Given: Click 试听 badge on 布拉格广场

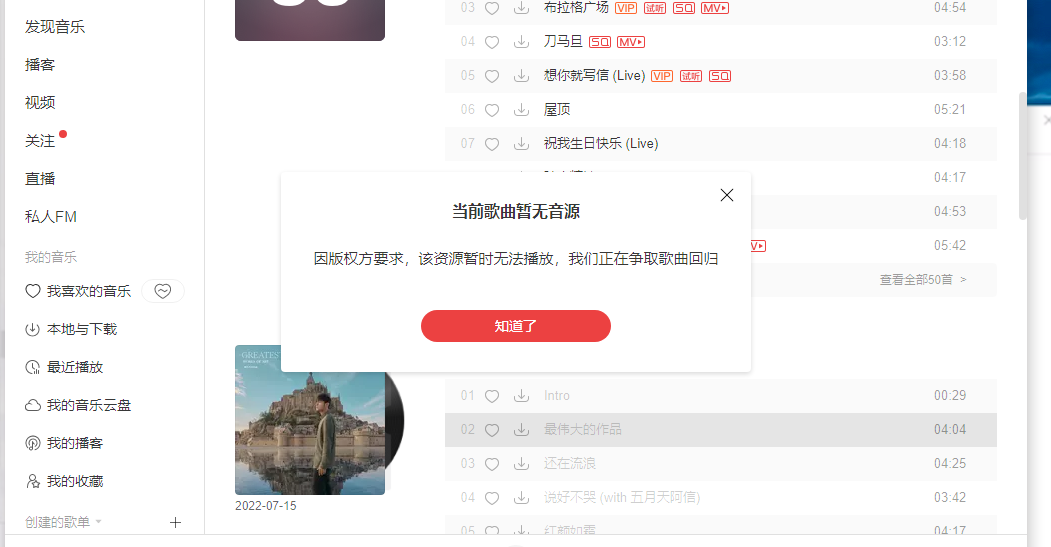Looking at the screenshot, I should 655,8.
